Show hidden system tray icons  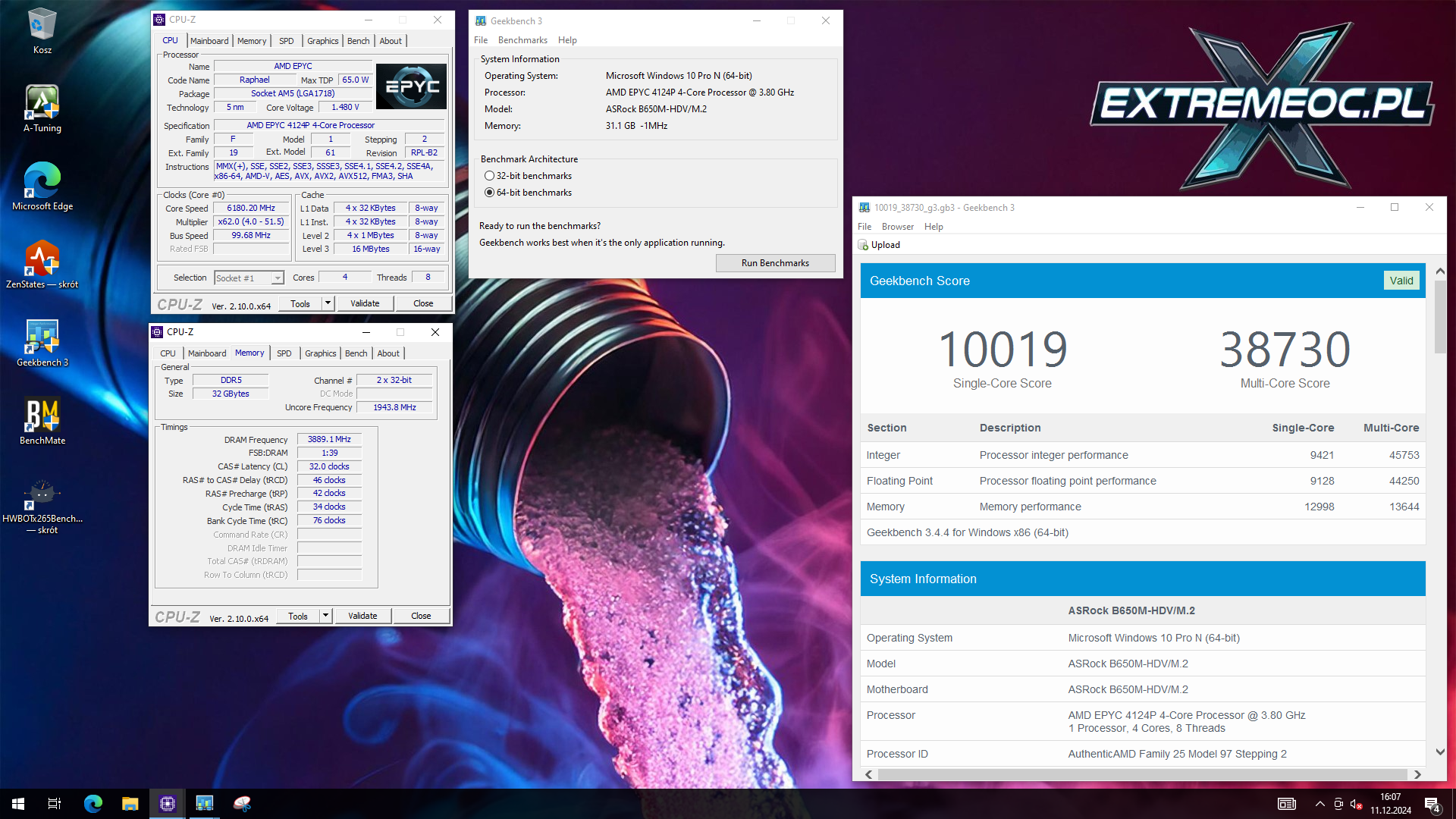1319,804
